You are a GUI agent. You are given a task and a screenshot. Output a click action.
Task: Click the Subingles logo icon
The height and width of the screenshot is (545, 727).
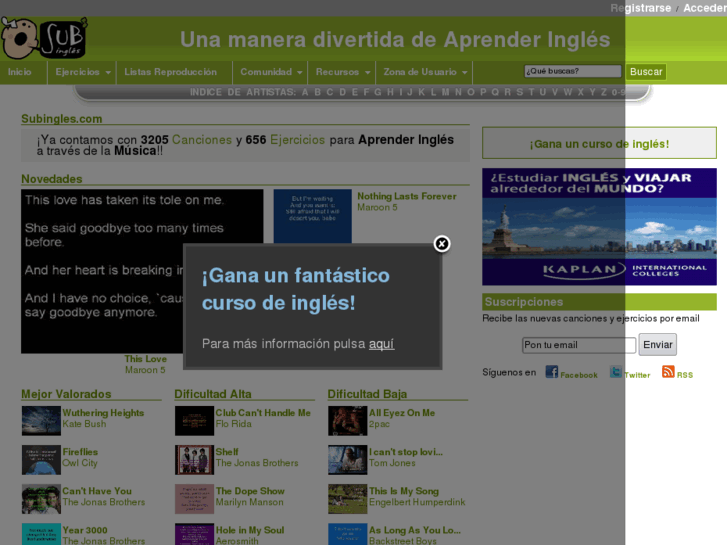pos(44,38)
